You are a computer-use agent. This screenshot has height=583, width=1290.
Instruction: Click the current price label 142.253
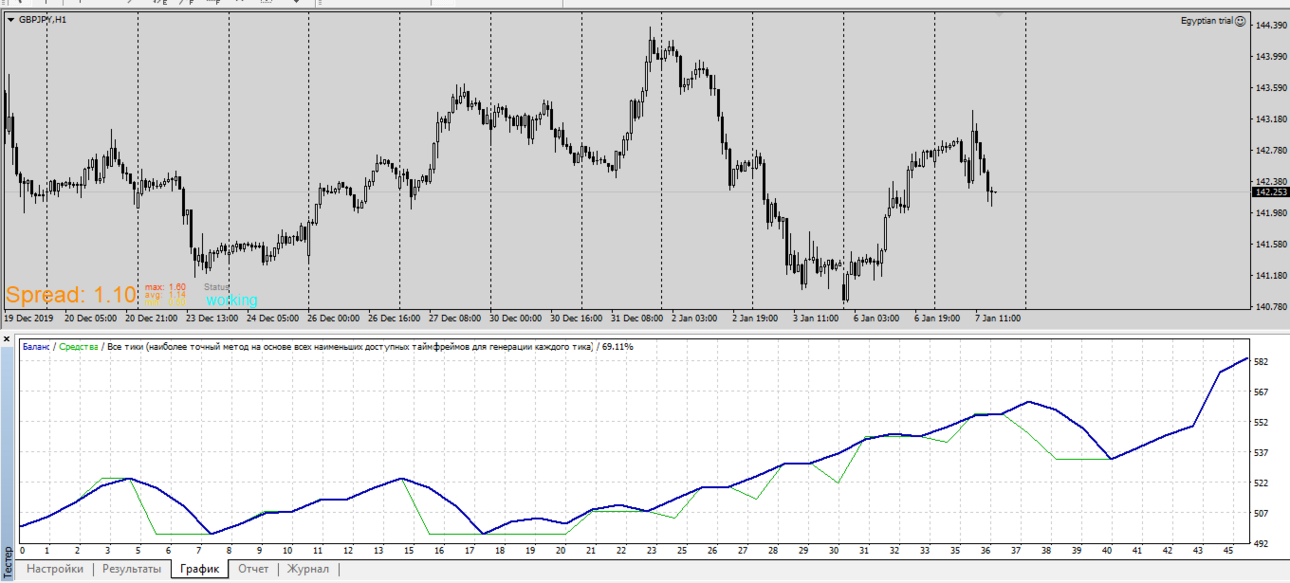coord(1270,192)
